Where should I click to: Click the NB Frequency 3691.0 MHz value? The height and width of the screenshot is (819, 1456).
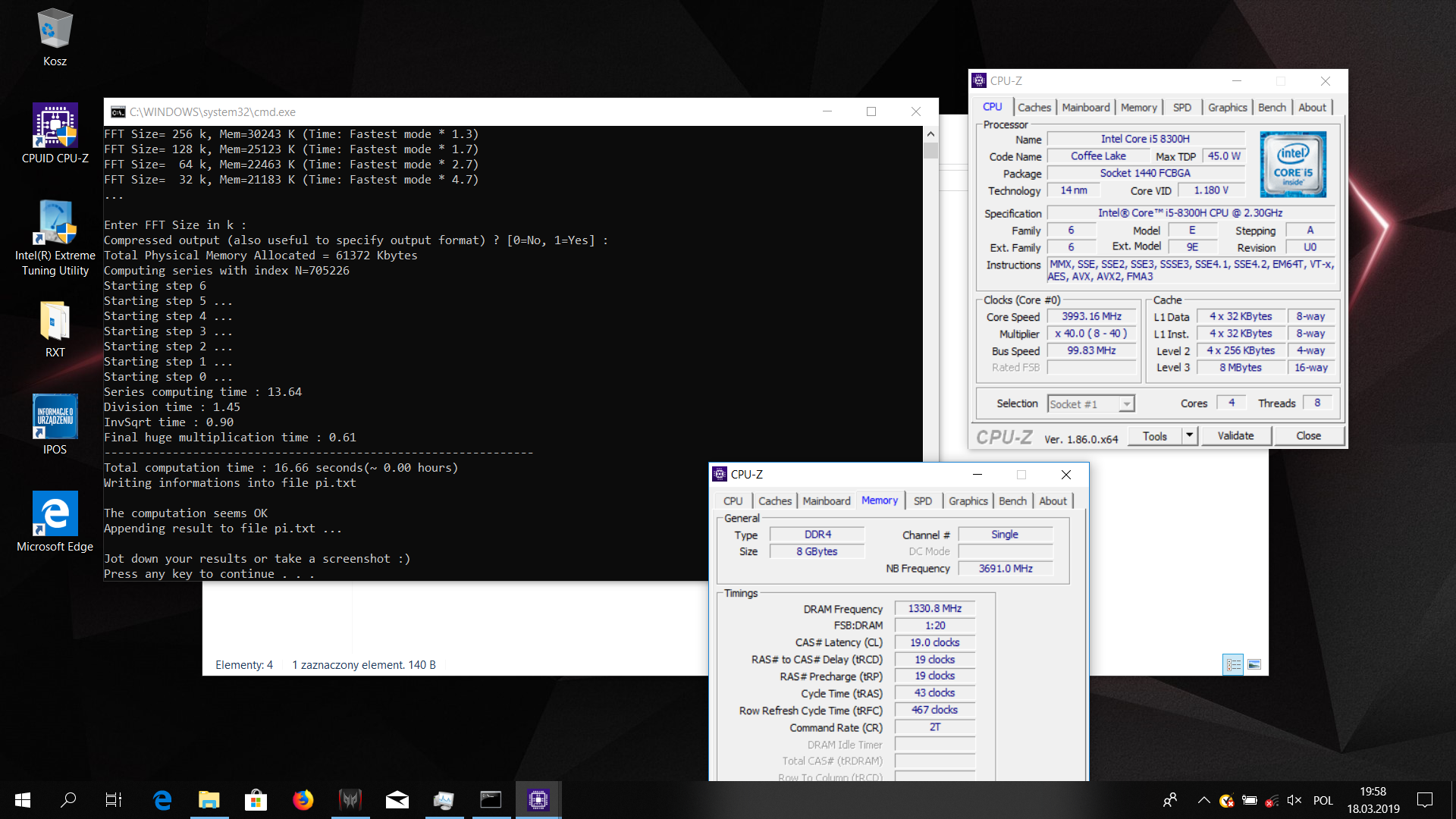tap(1006, 569)
